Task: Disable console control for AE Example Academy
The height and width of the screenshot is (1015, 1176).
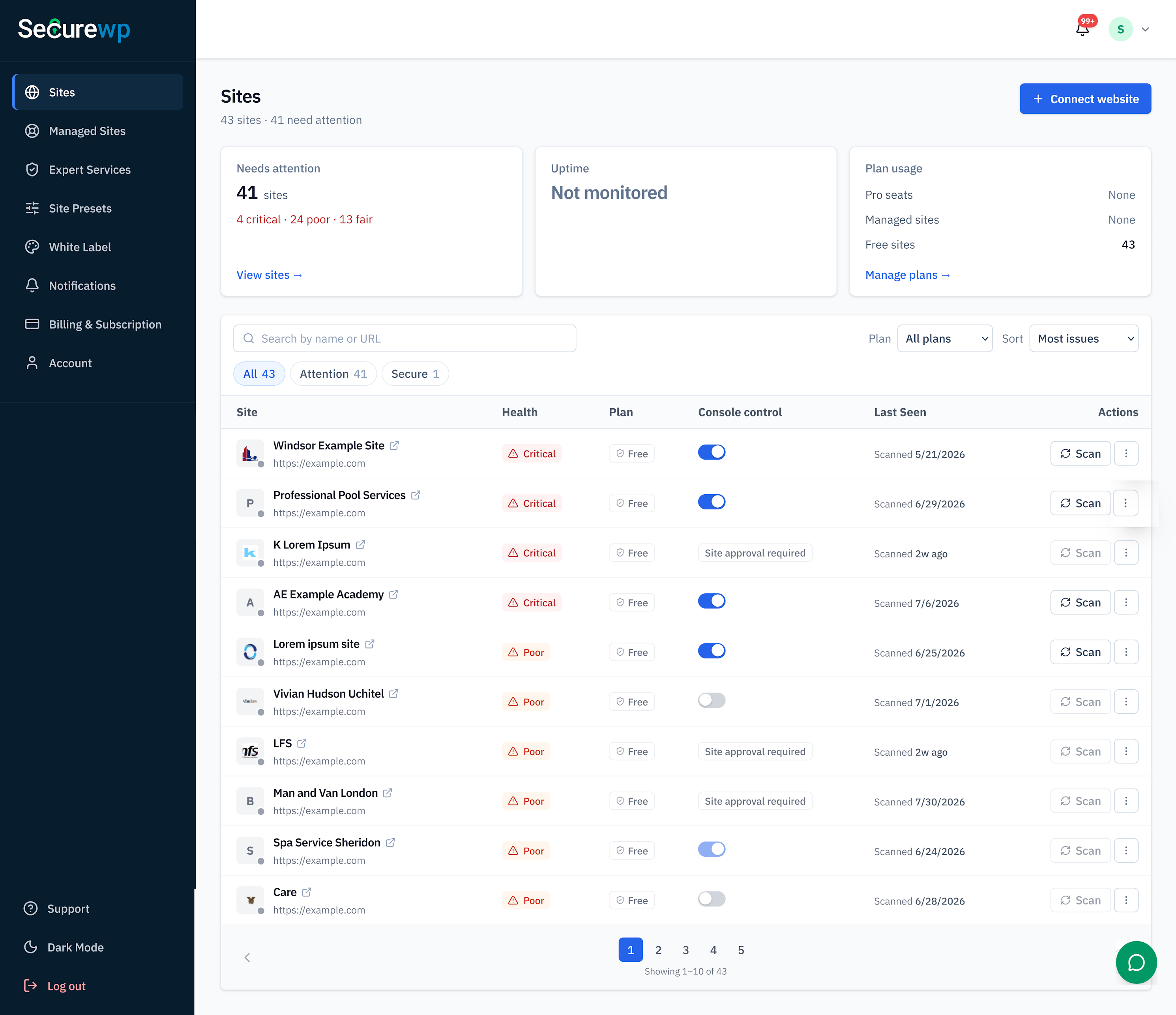Action: pyautogui.click(x=712, y=601)
